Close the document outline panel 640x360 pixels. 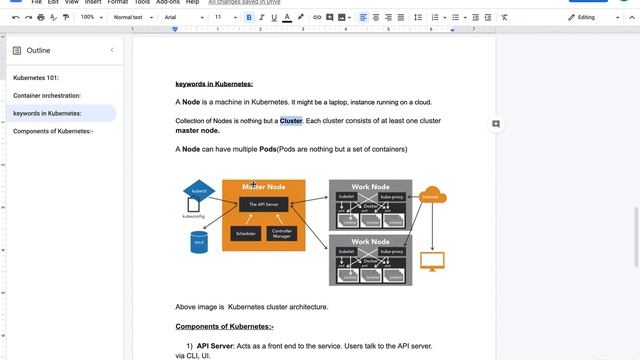(112, 50)
